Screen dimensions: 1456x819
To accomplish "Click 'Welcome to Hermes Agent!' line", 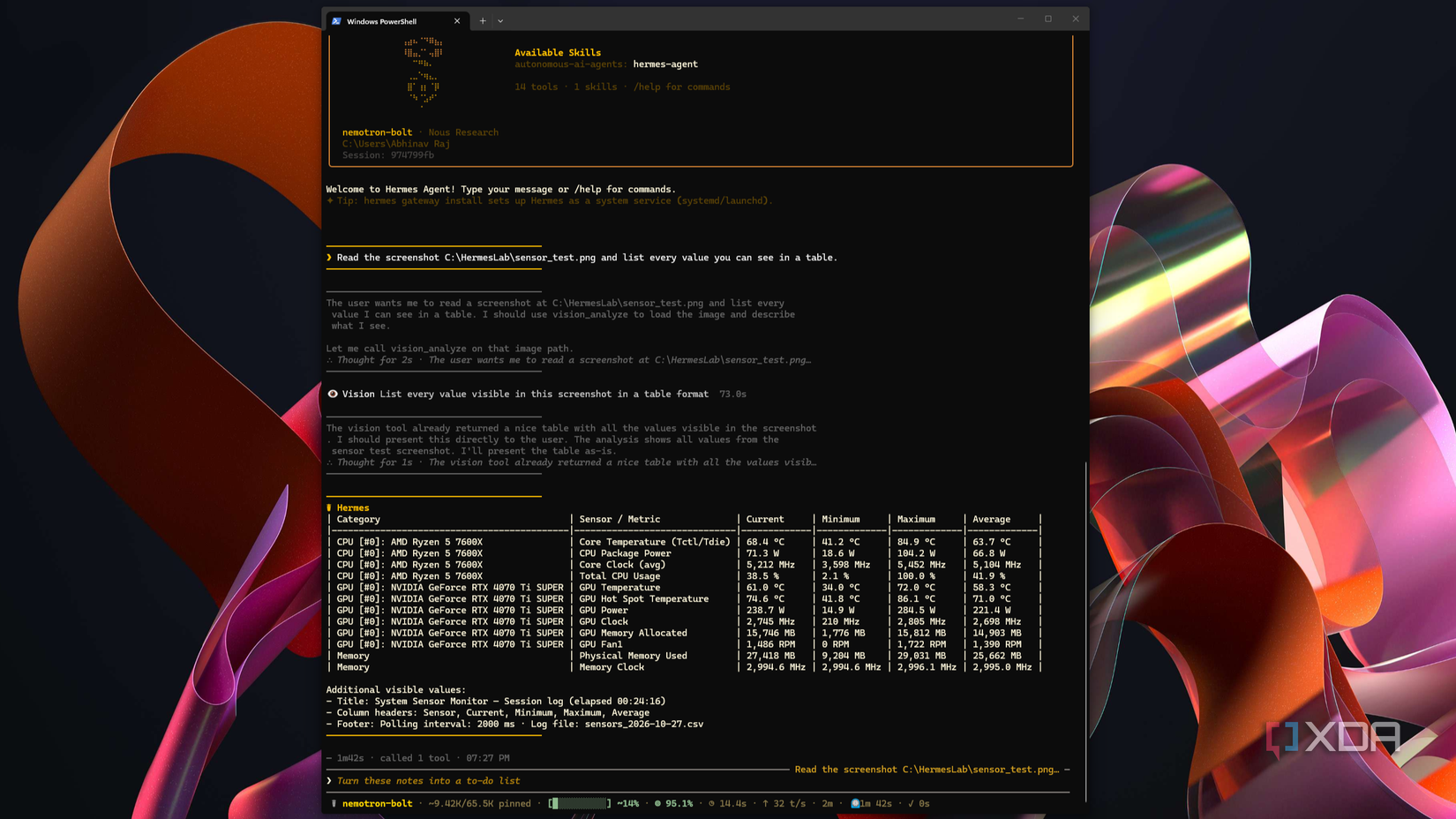I will [x=500, y=190].
